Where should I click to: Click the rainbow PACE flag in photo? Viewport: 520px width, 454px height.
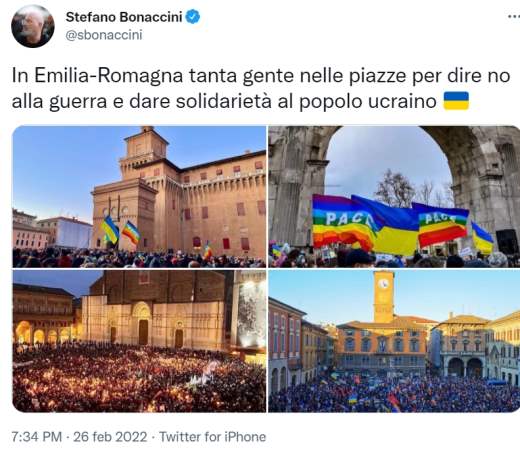(x=342, y=222)
